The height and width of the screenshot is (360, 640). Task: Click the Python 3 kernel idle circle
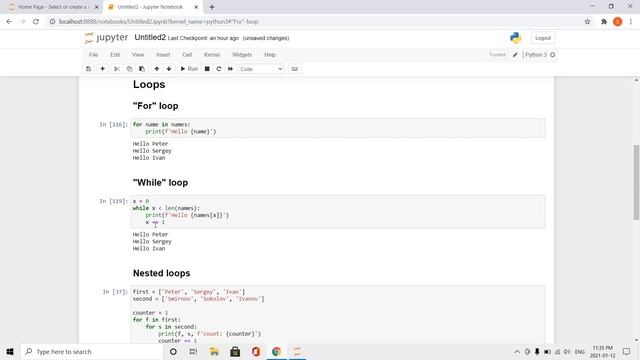[553, 55]
